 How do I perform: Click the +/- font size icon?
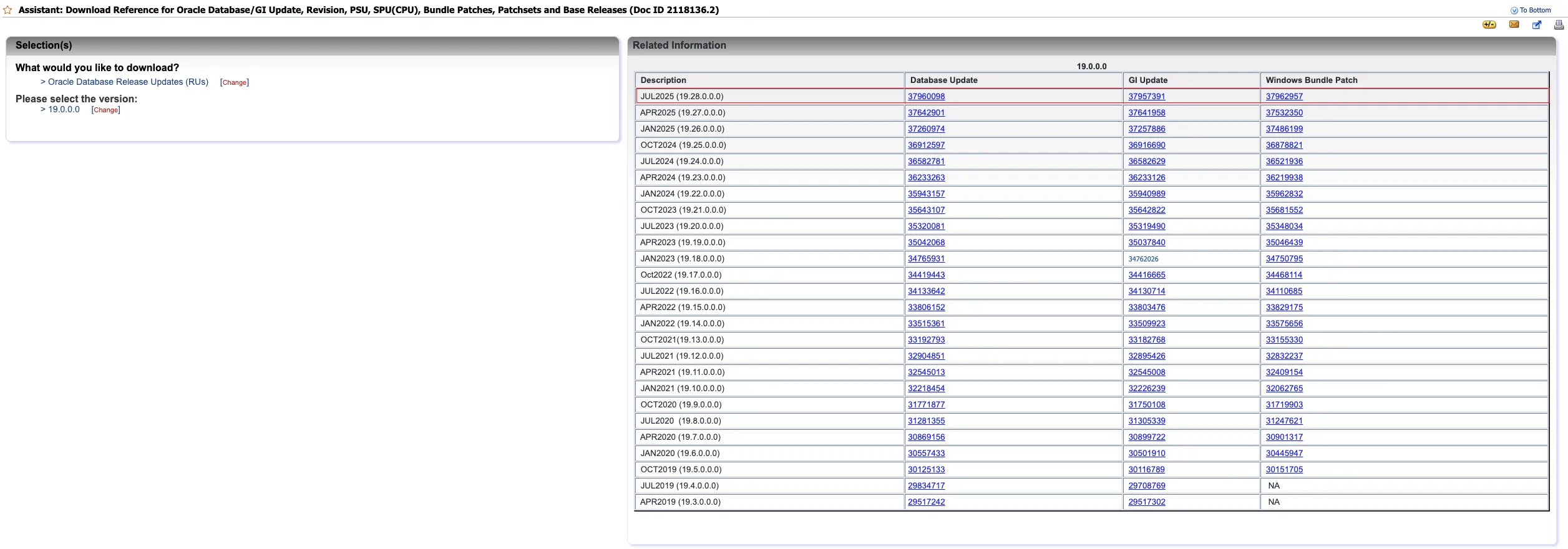(1489, 25)
